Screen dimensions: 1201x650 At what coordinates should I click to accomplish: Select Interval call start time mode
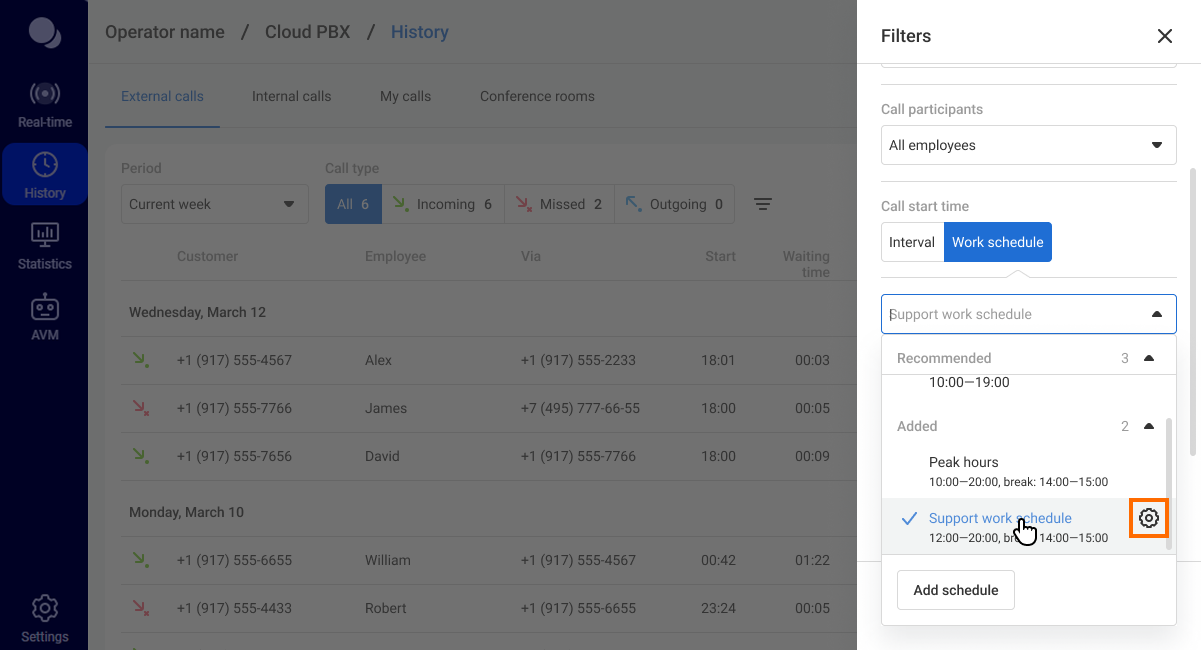click(912, 242)
